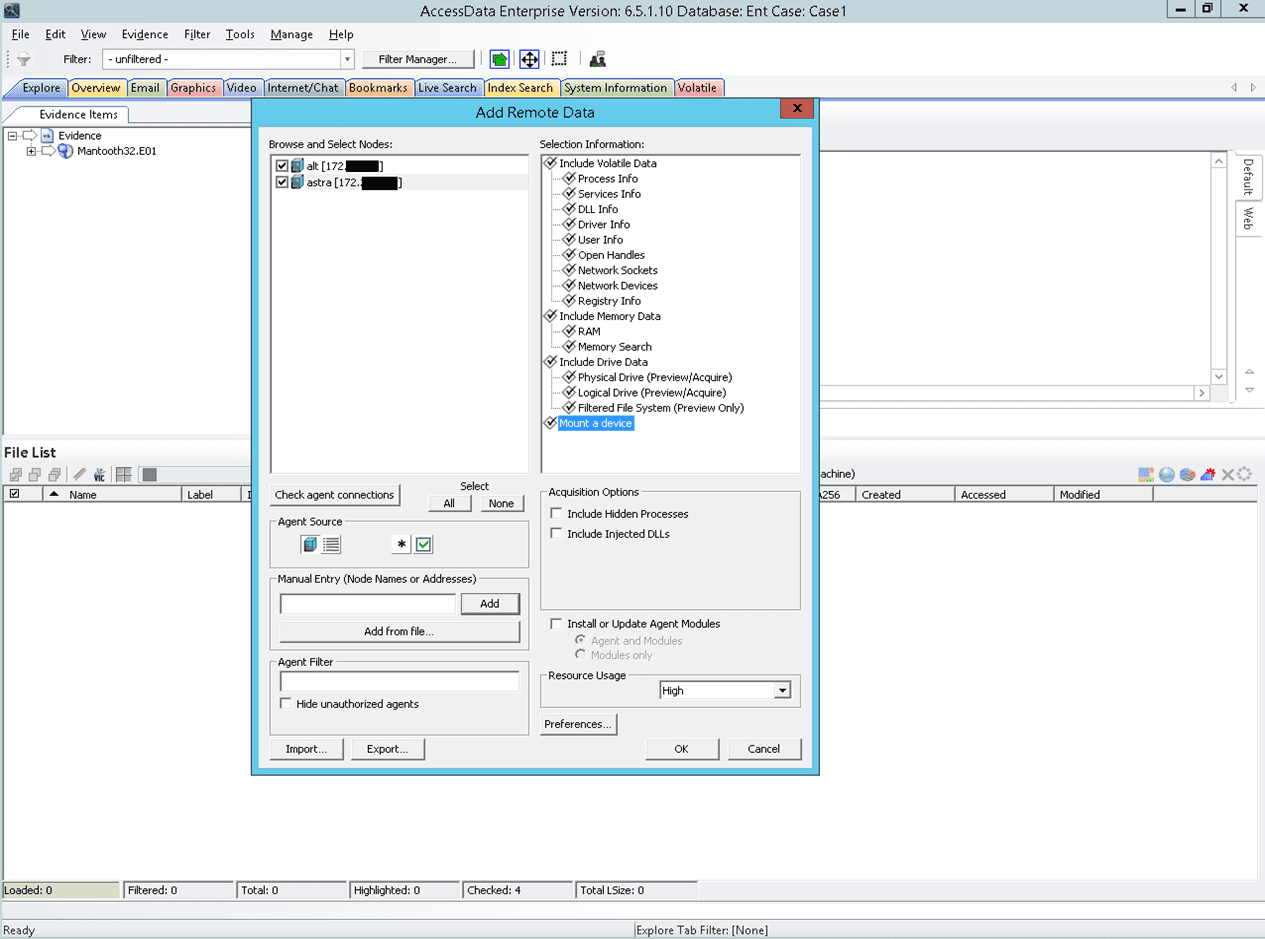Click the Export button

pyautogui.click(x=388, y=749)
